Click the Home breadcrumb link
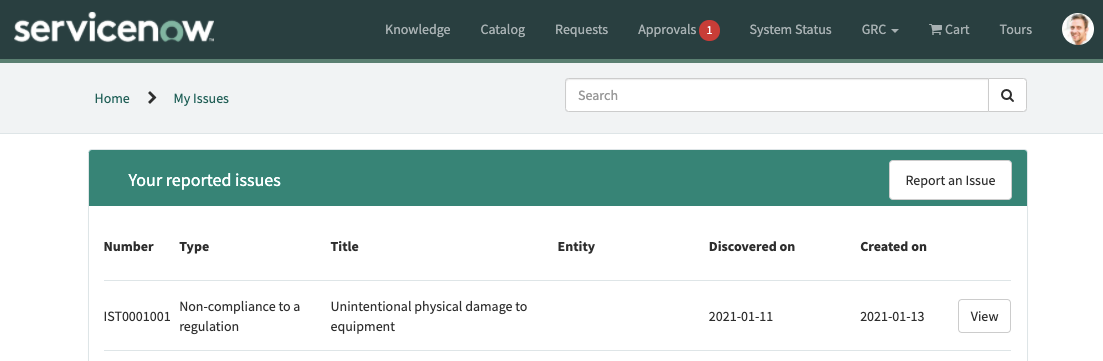The image size is (1103, 361). 112,99
